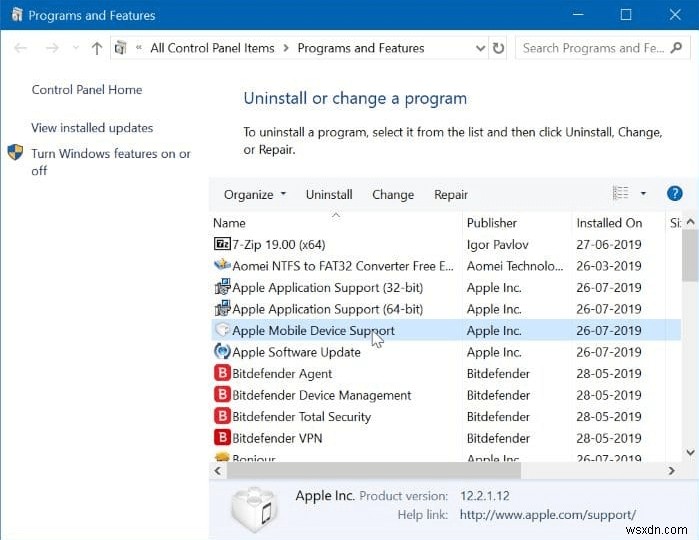
Task: Click the Apple Application Support (64-bit) icon
Action: click(222, 309)
